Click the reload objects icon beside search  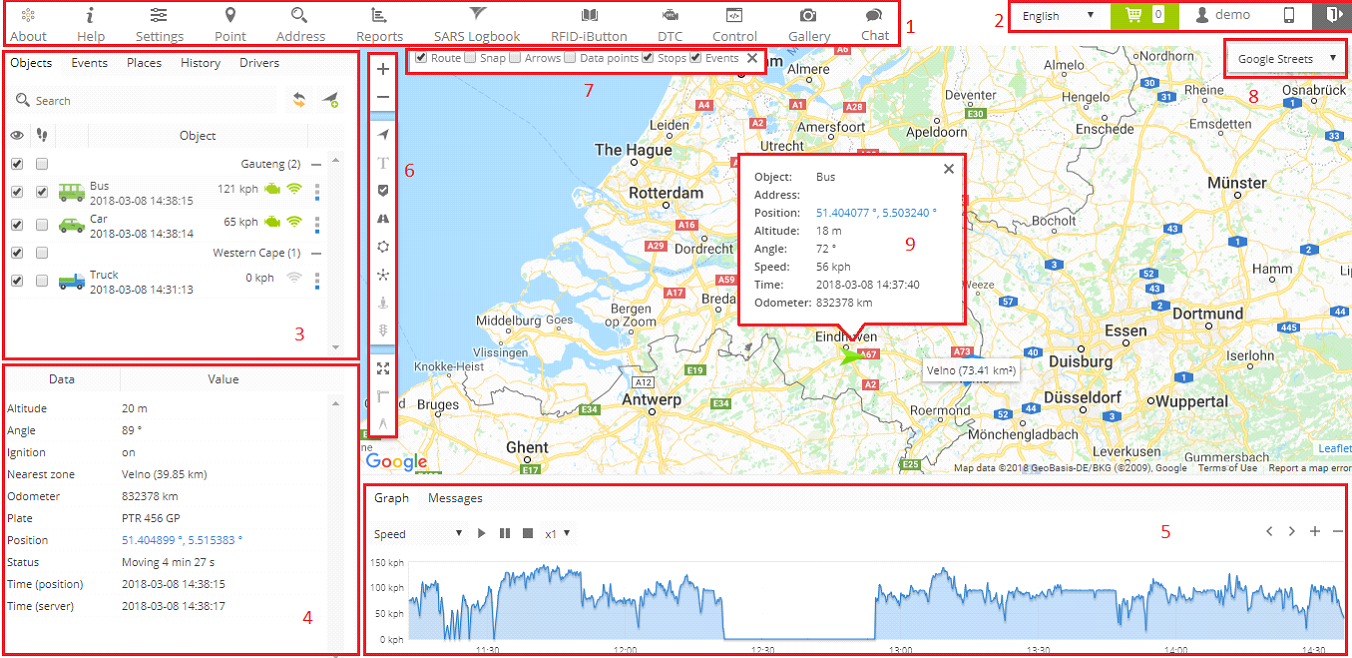click(x=298, y=100)
